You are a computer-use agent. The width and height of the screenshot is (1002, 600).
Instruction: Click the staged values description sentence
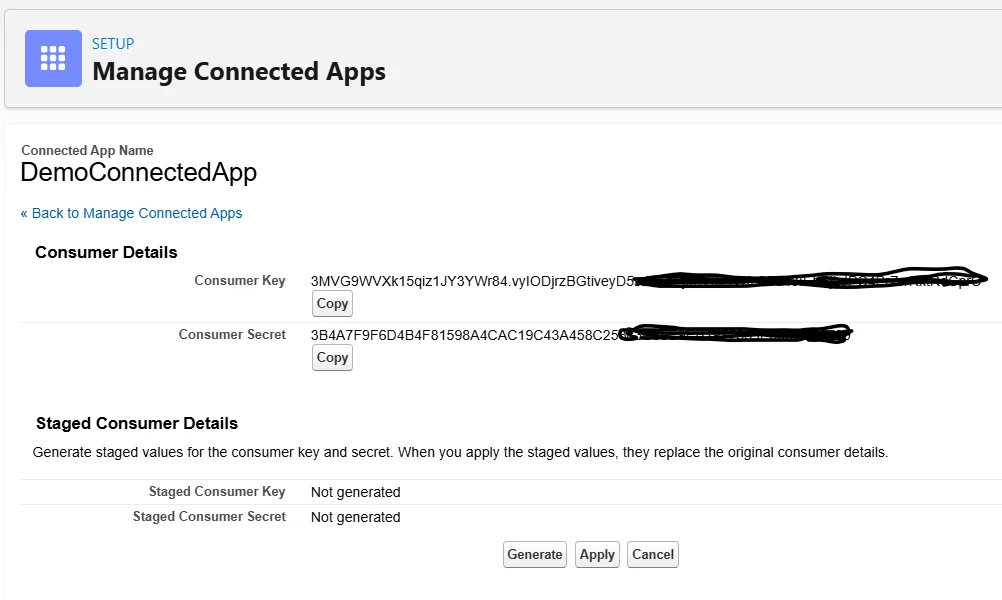(460, 452)
